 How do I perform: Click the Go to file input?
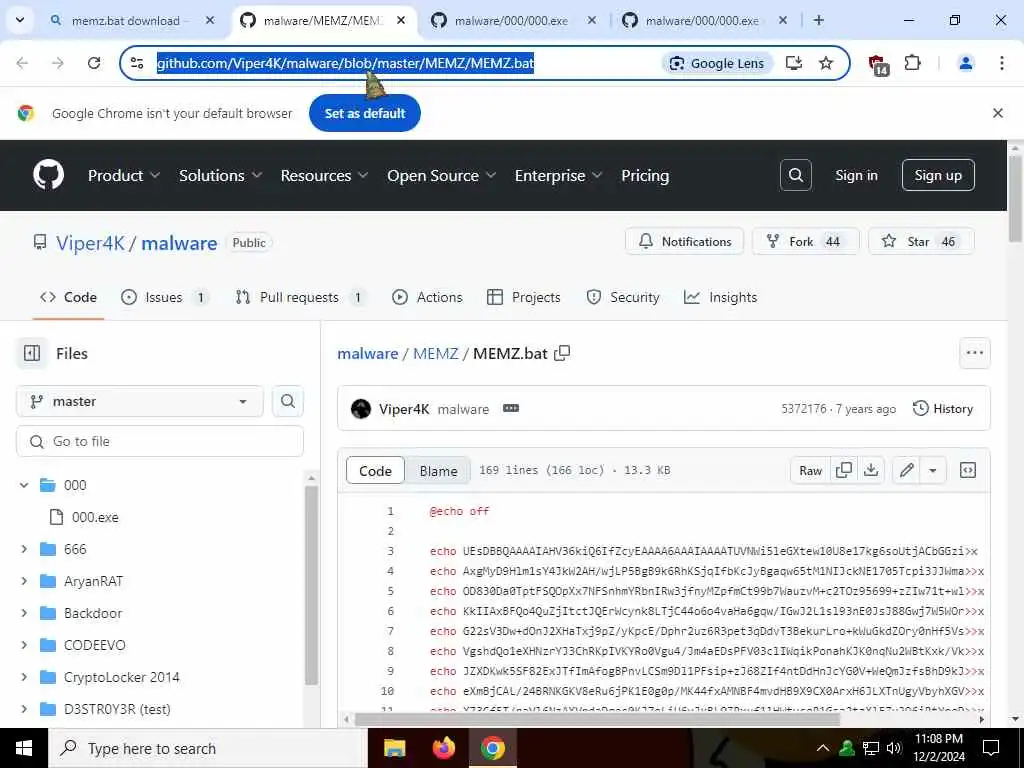160,441
